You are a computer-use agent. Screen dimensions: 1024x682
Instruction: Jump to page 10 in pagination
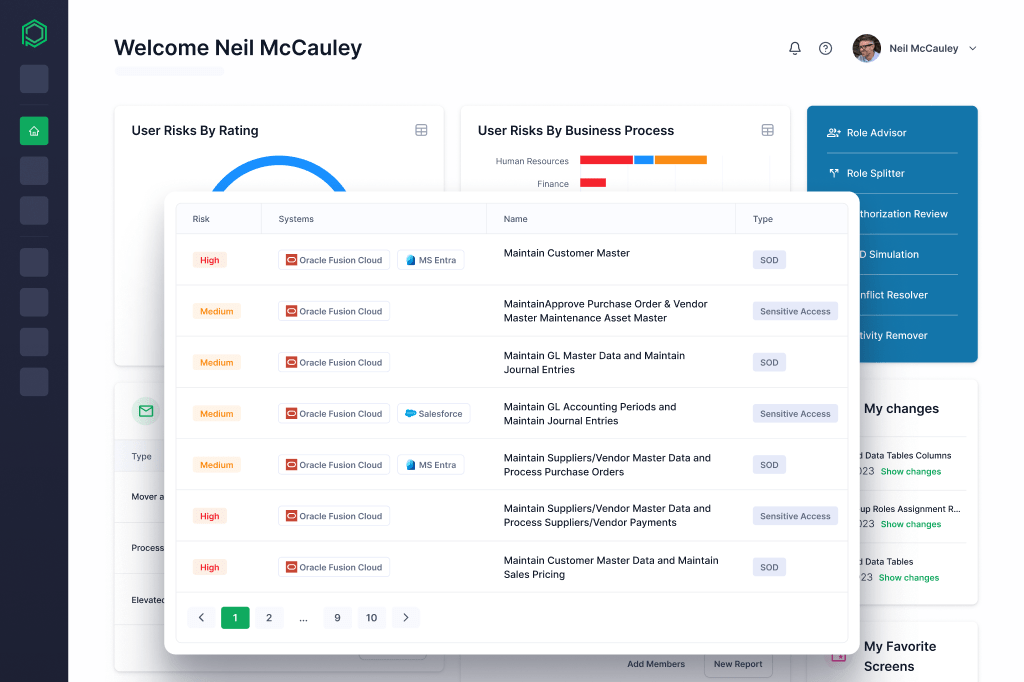click(x=371, y=618)
